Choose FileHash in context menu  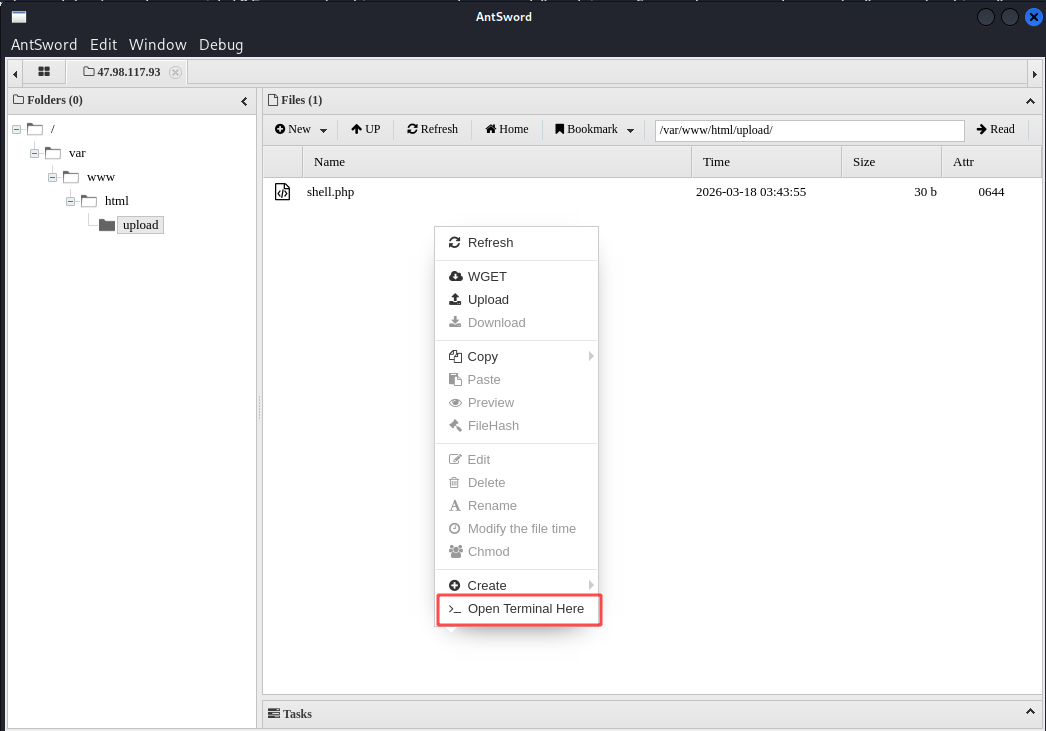(x=516, y=426)
